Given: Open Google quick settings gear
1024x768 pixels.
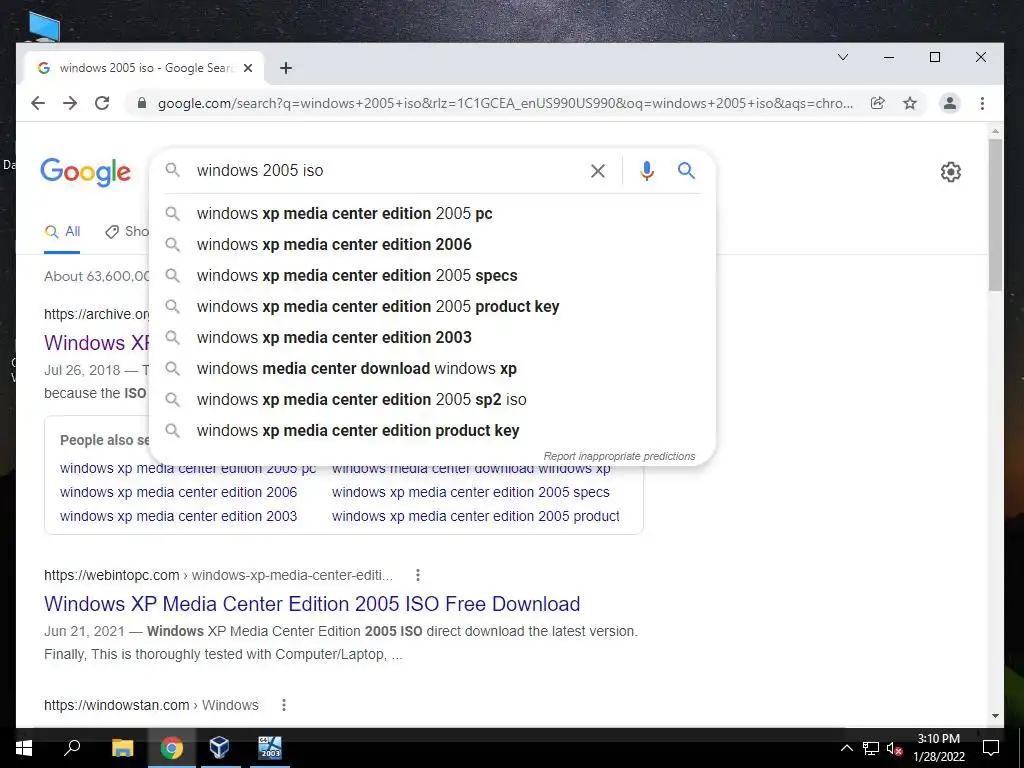Looking at the screenshot, I should (950, 172).
